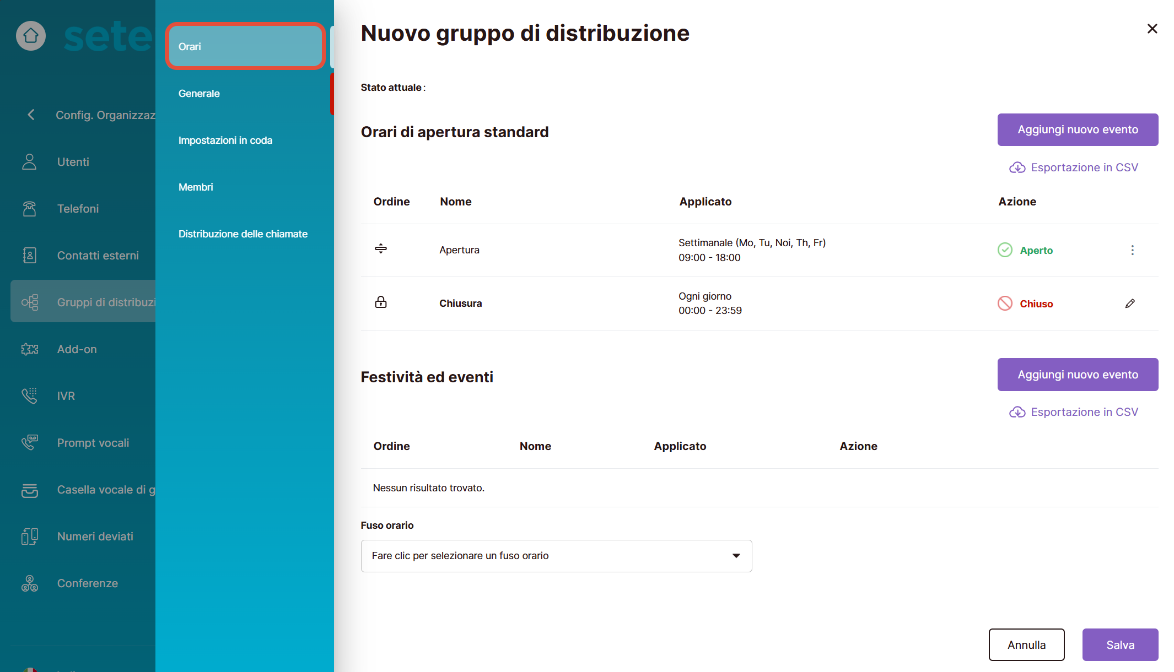Add new event under Festività ed eventi
This screenshot has height=672, width=1174.
pyautogui.click(x=1077, y=374)
